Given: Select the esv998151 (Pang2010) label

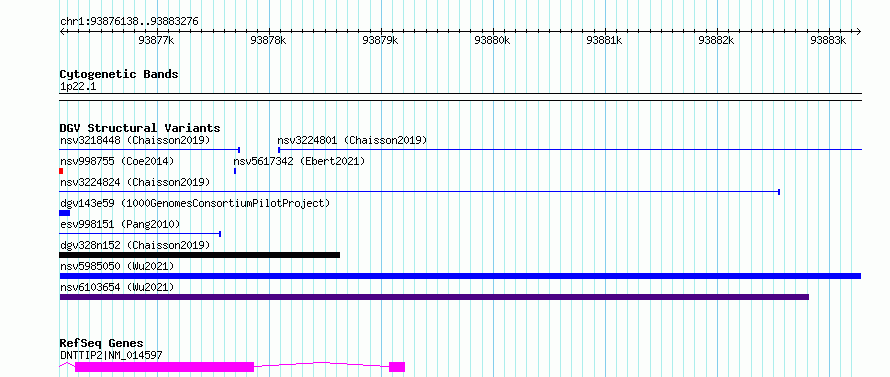Looking at the screenshot, I should click(x=120, y=225).
